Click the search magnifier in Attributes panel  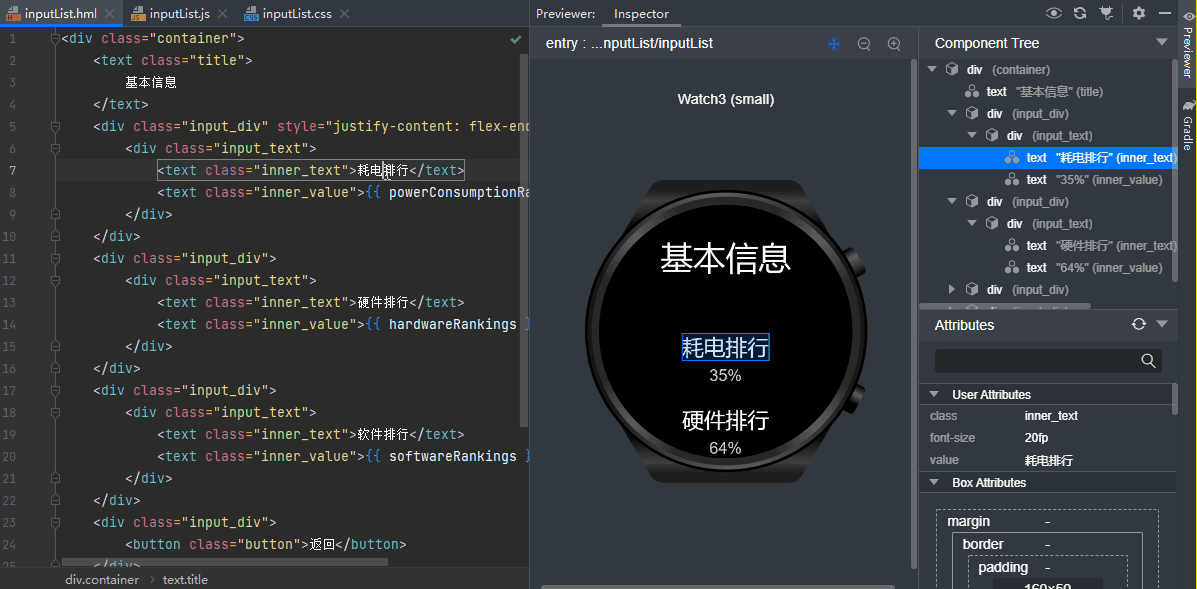tap(1147, 360)
